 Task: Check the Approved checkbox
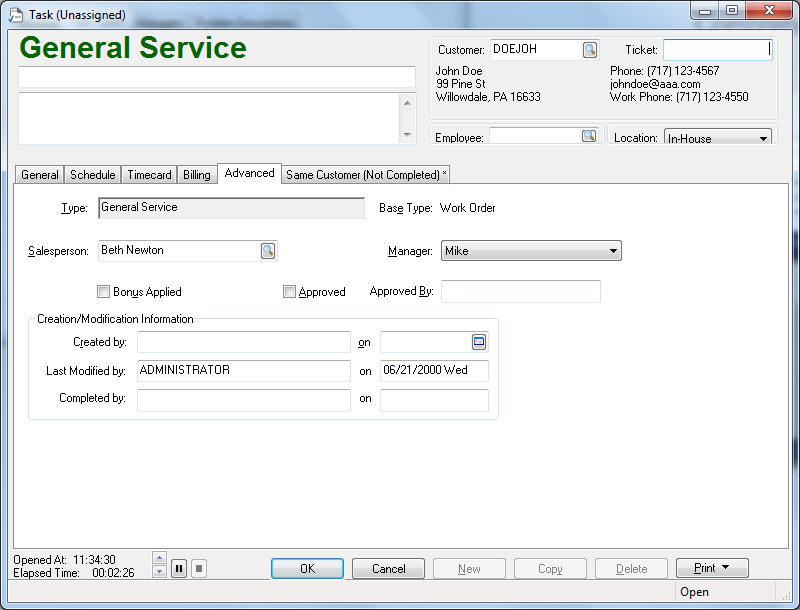pyautogui.click(x=289, y=292)
